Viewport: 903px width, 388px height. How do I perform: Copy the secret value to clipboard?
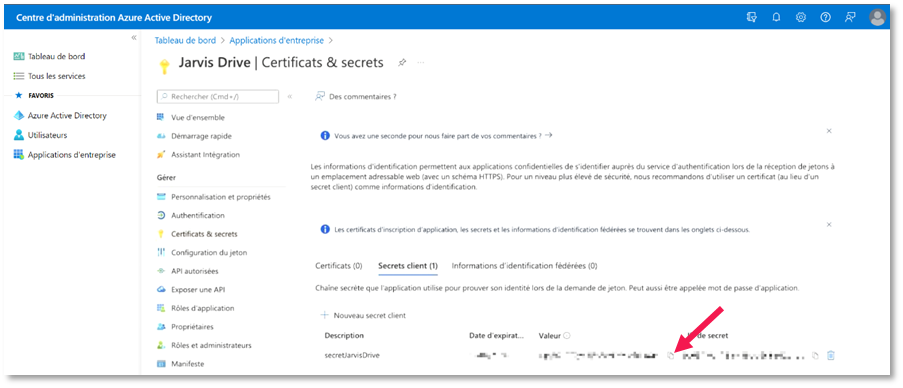pyautogui.click(x=670, y=356)
